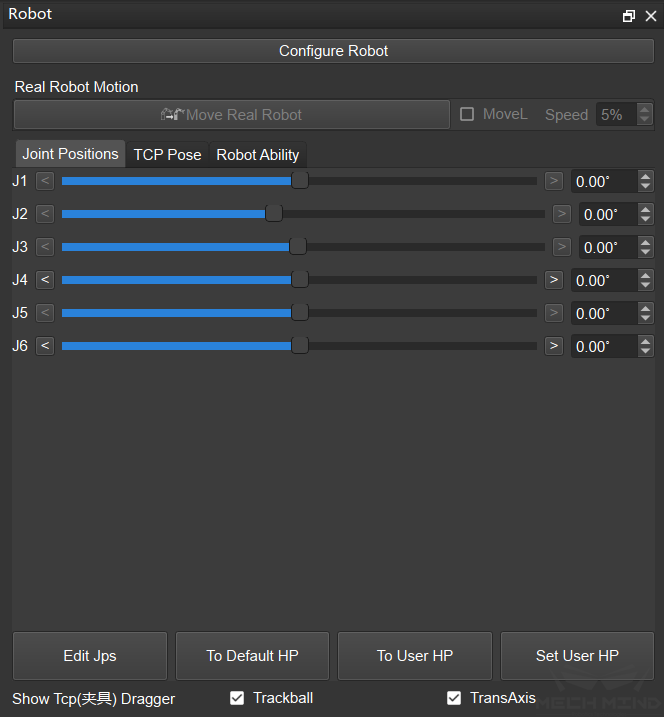Increase Speed percentage with up arrow
This screenshot has height=717, width=664.
[645, 109]
